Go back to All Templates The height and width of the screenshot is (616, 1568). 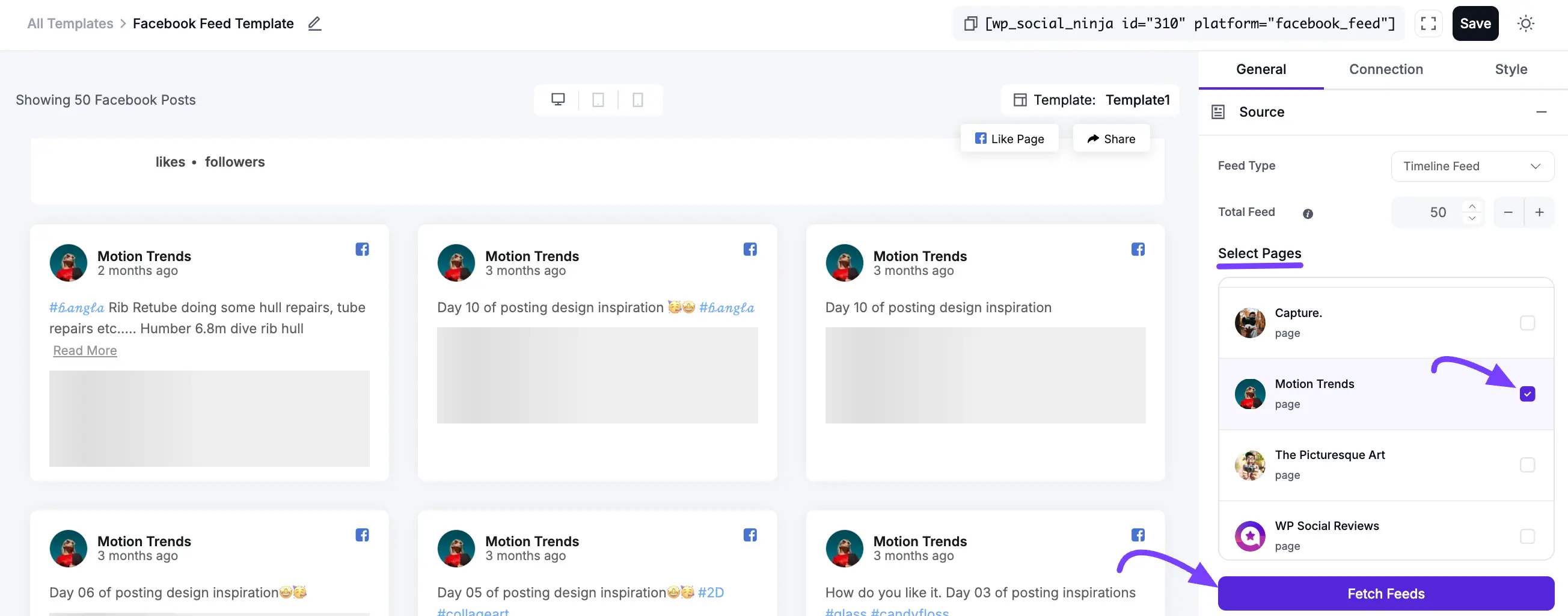[69, 23]
